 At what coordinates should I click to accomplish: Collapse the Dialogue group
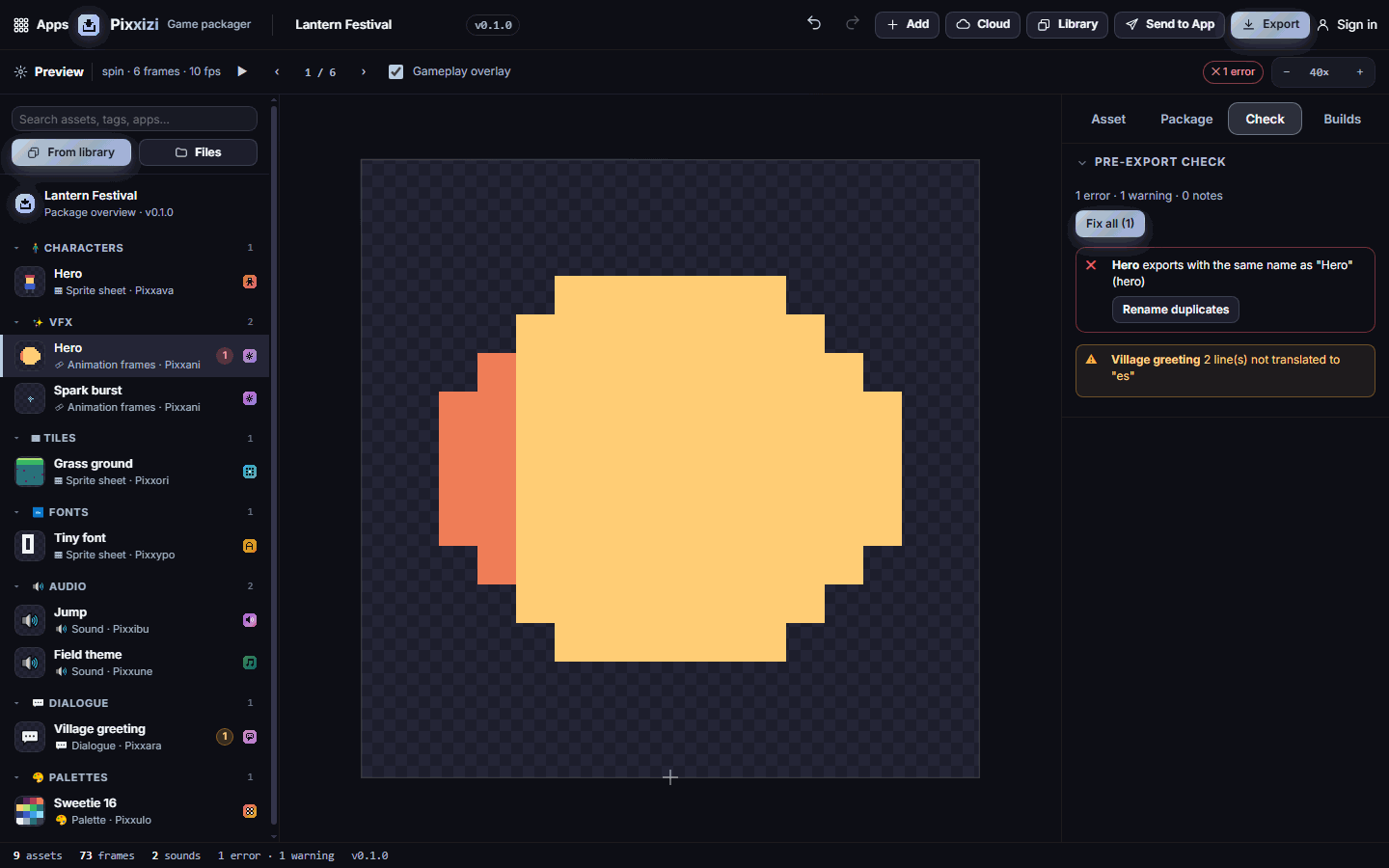pos(16,703)
